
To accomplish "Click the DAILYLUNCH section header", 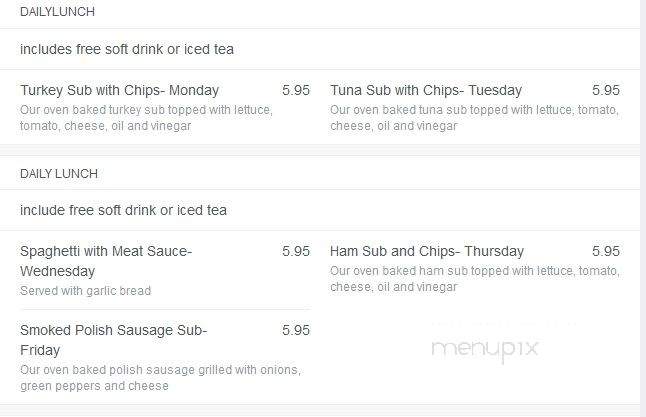I will click(57, 12).
